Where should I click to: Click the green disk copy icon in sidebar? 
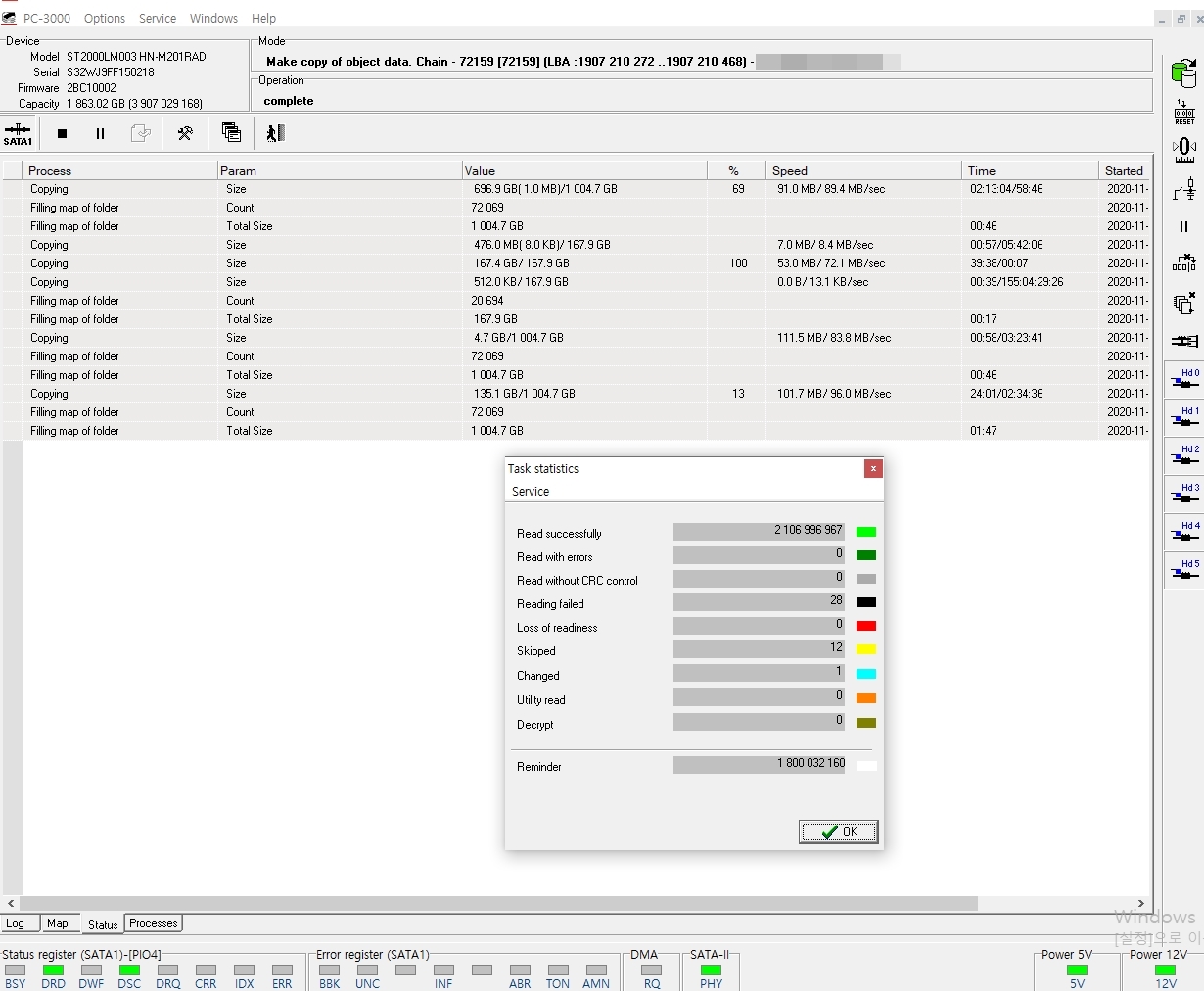(x=1183, y=73)
